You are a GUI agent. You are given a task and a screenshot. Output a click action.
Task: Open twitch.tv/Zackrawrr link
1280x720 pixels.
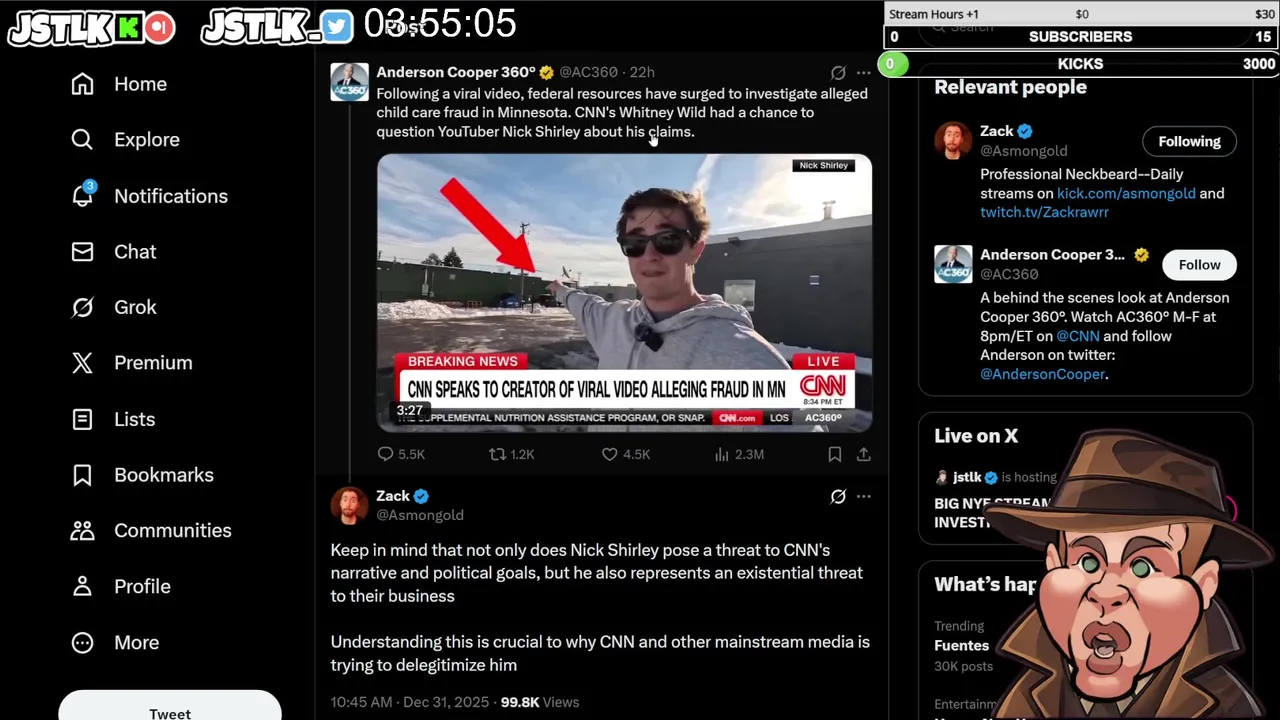[x=1044, y=212]
